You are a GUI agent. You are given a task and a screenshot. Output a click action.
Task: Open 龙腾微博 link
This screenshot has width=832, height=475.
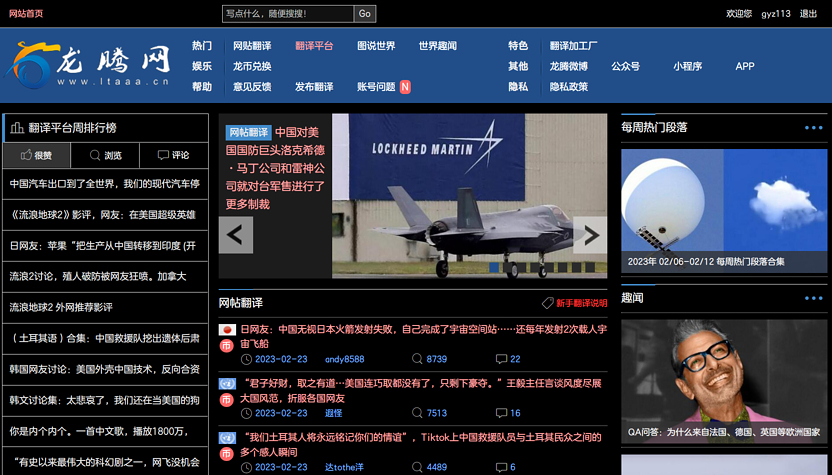pos(569,66)
